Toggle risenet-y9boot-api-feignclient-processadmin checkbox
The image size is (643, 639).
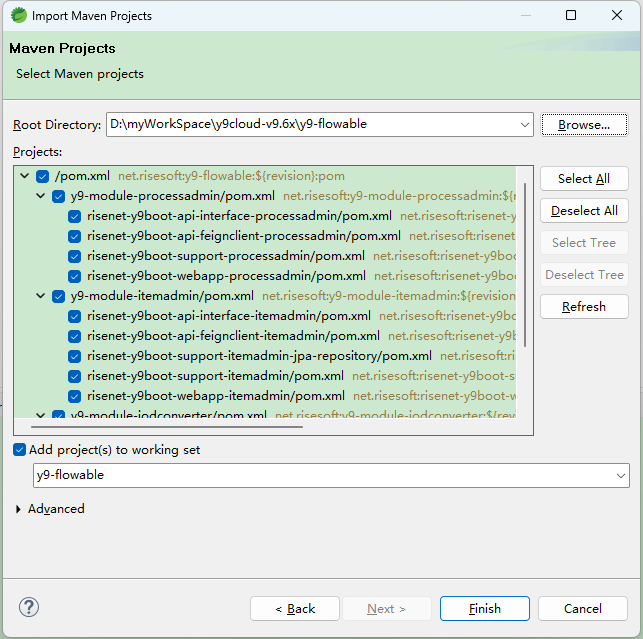75,236
